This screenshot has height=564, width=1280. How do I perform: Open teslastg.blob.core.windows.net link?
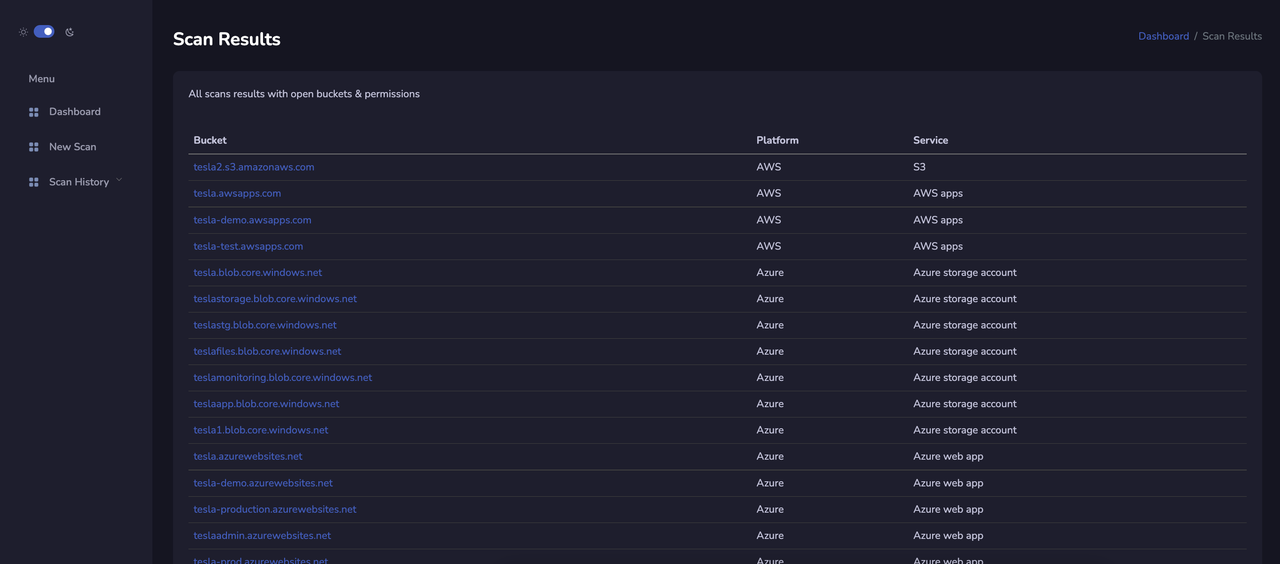[x=265, y=325]
